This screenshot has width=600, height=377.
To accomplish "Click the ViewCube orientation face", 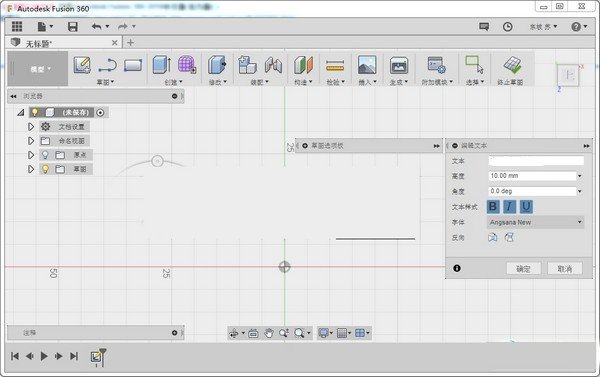I will point(568,75).
